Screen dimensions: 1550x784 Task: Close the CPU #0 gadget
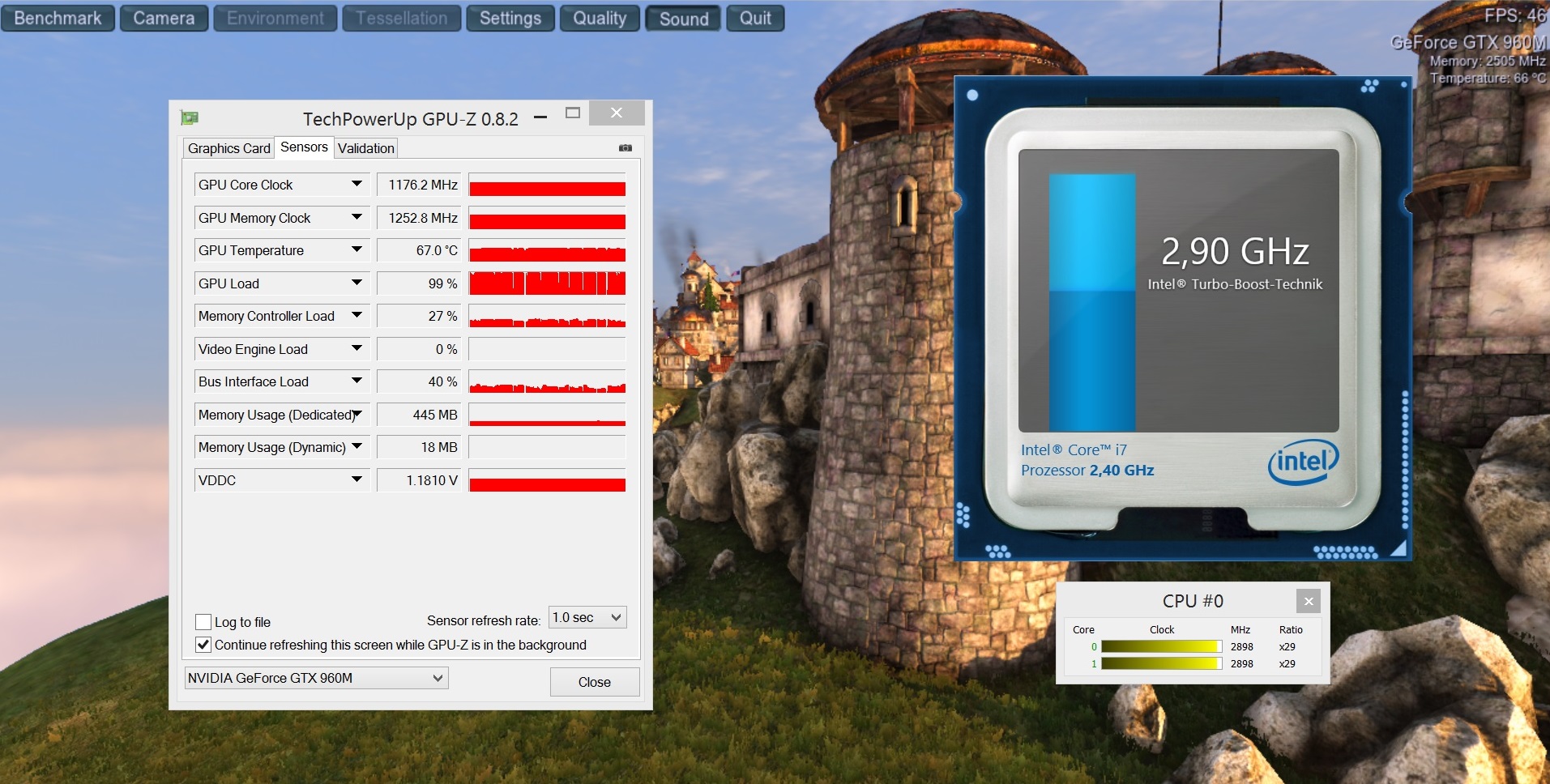pyautogui.click(x=1308, y=601)
